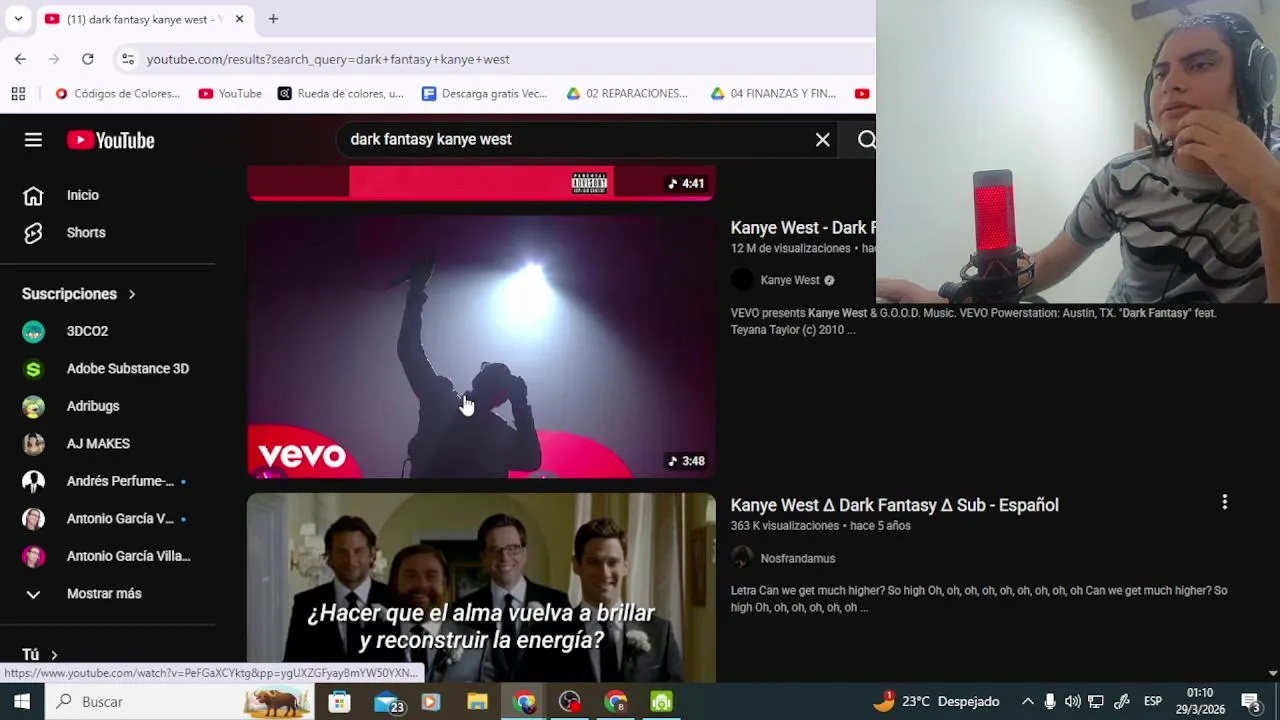Expand Suscripciones section arrow
Viewport: 1280px width, 720px height.
click(131, 294)
